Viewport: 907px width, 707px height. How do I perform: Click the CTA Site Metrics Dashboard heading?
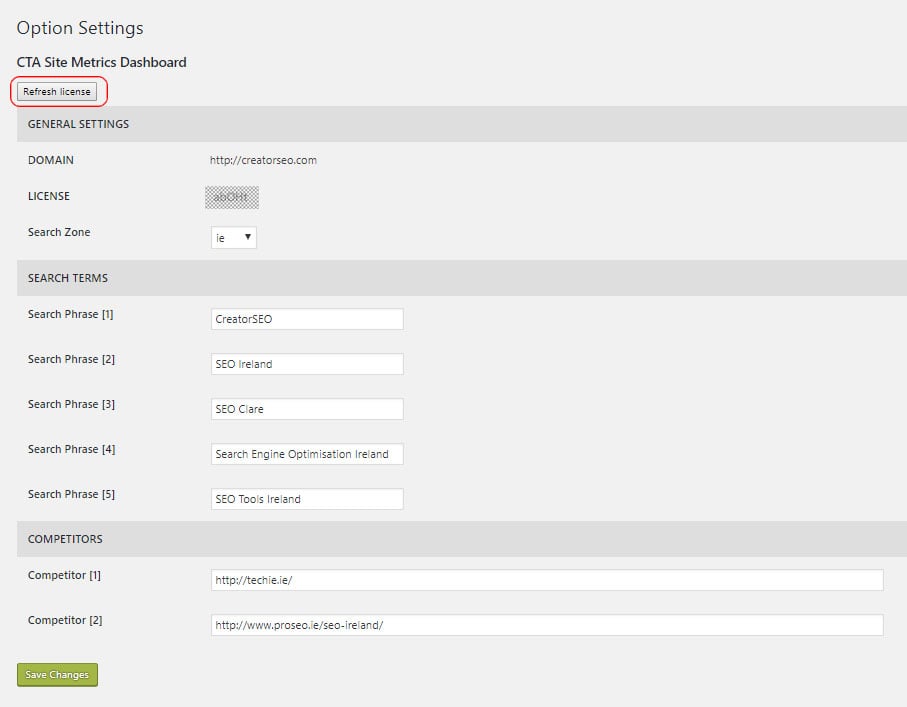[100, 62]
